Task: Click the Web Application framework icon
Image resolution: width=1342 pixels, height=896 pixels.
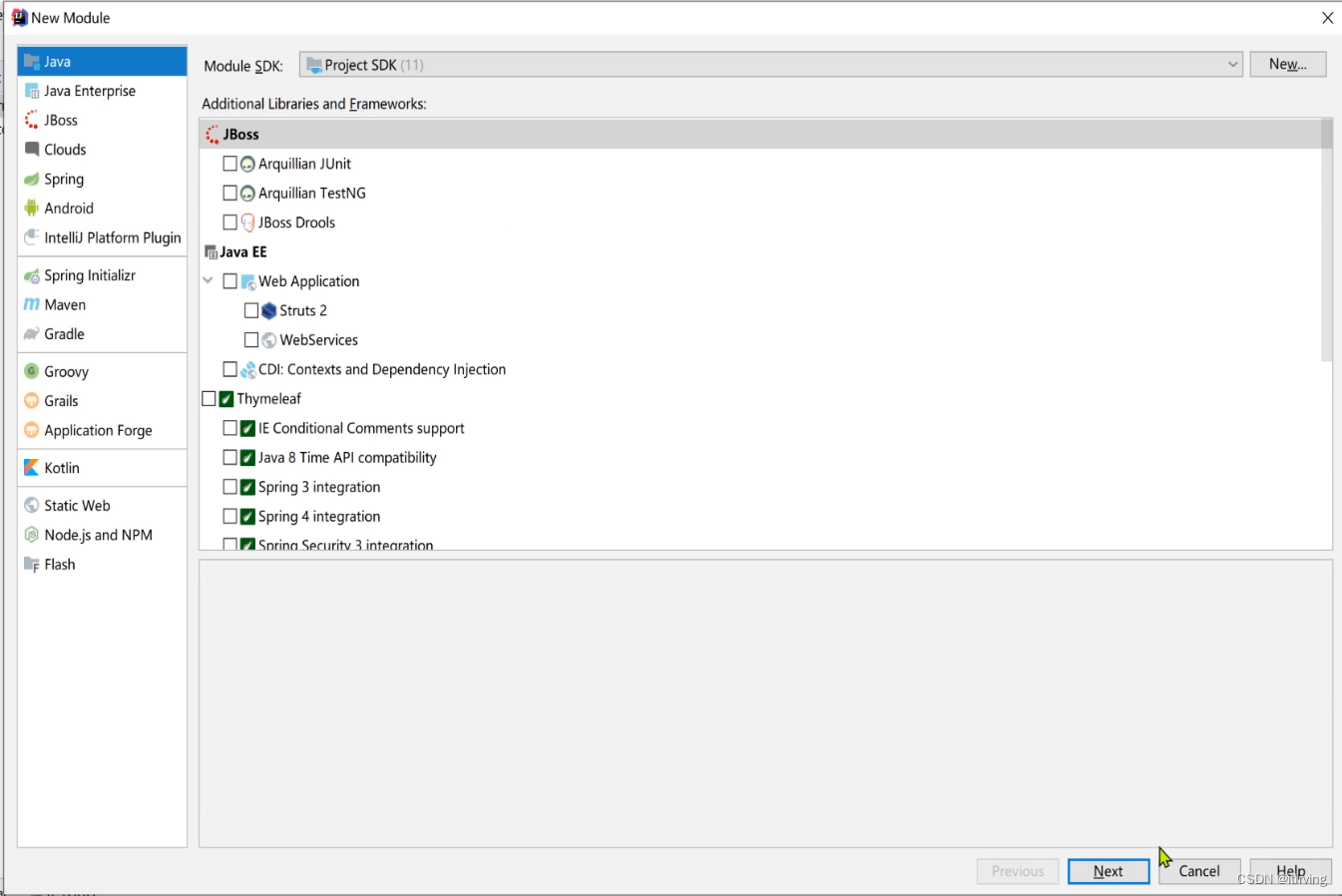Action: tap(248, 282)
